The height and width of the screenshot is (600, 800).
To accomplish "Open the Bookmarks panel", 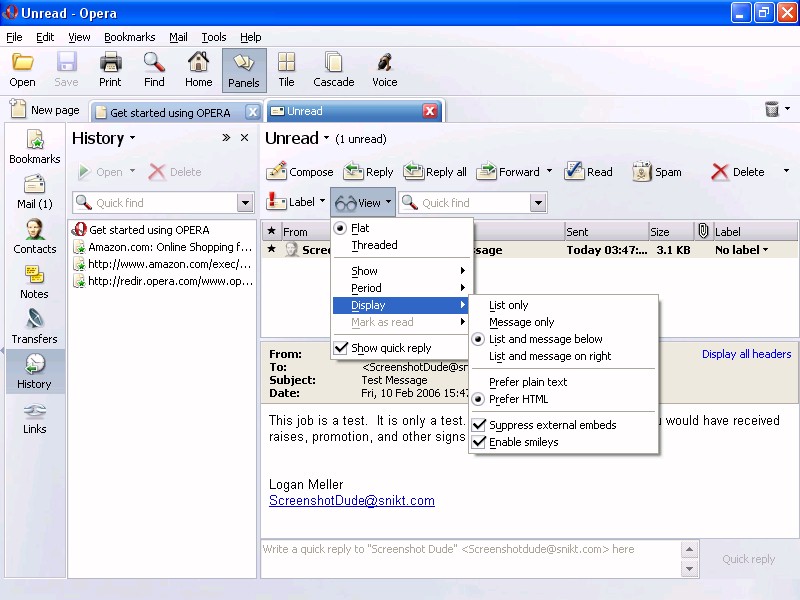I will click(35, 147).
